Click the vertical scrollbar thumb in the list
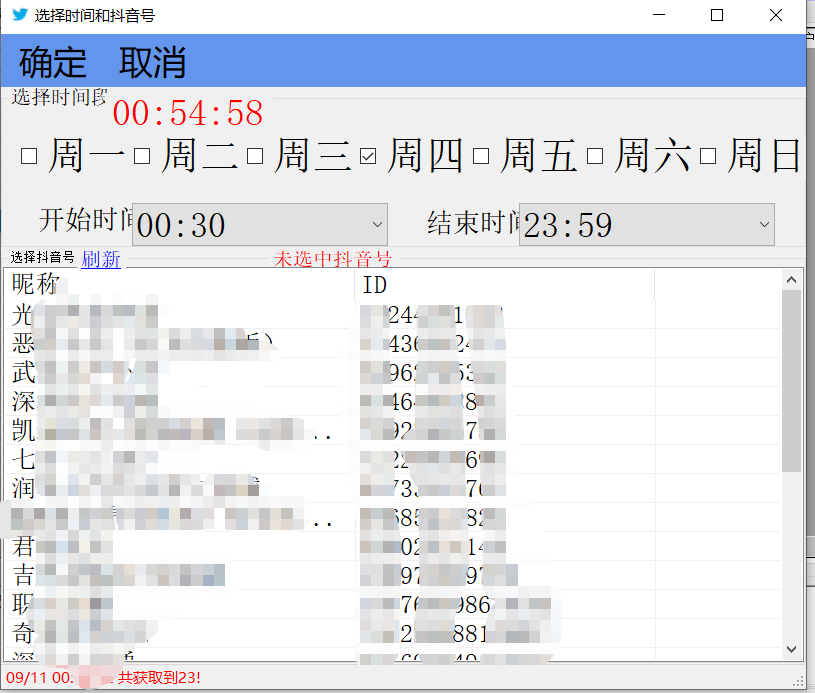Viewport: 815px width, 693px height. pos(791,380)
